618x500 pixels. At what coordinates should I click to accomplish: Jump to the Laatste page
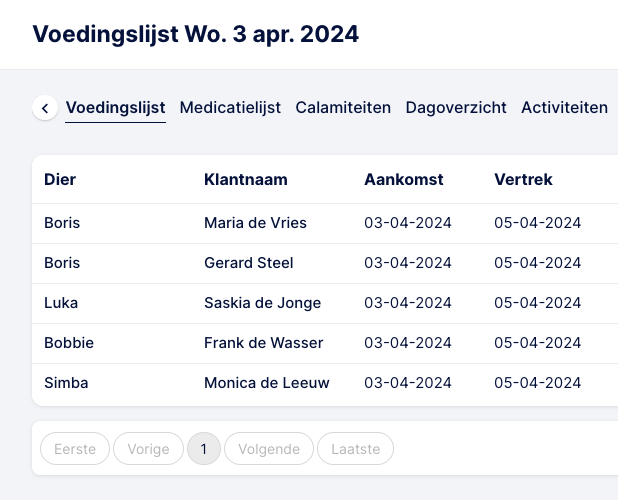356,449
